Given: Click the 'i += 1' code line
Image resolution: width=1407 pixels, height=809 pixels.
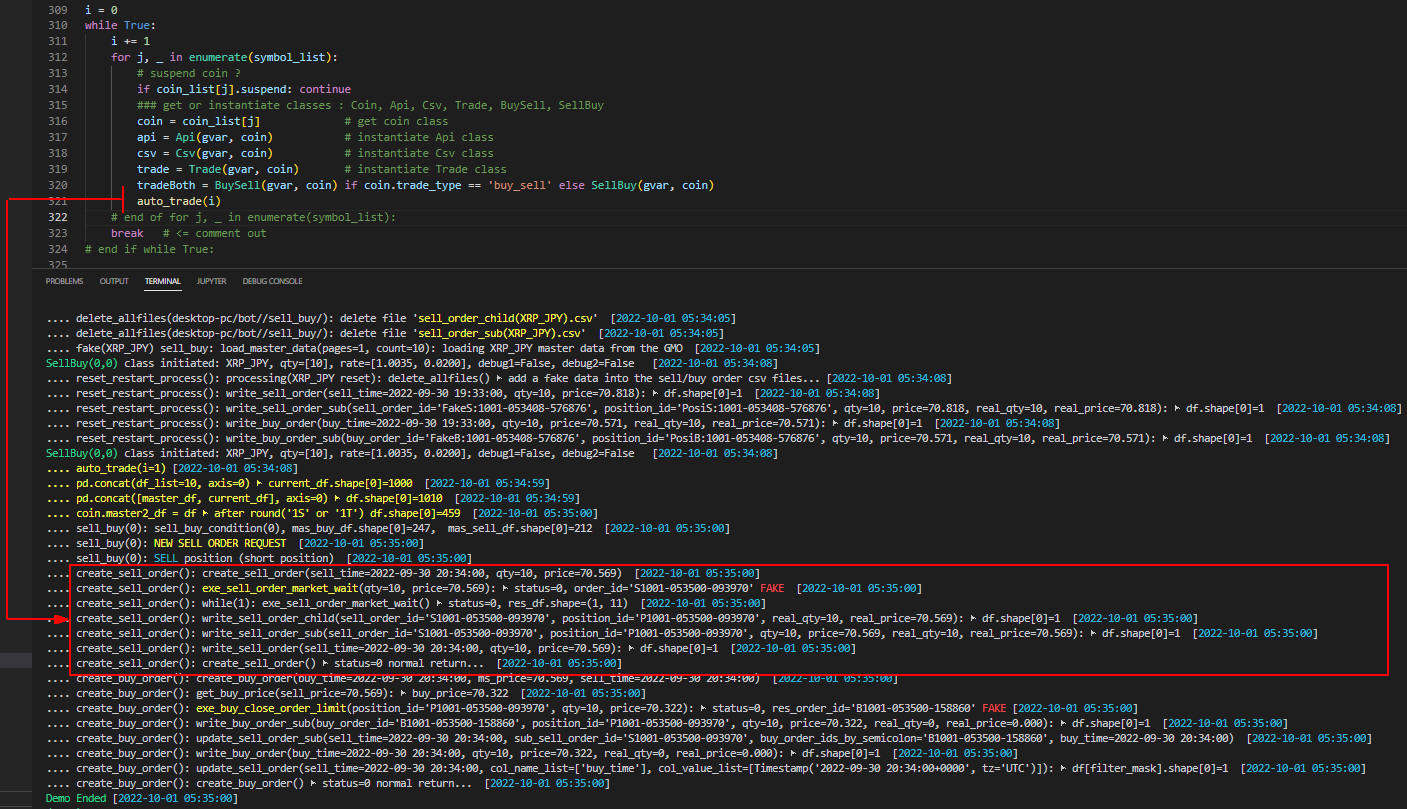Looking at the screenshot, I should coord(131,41).
